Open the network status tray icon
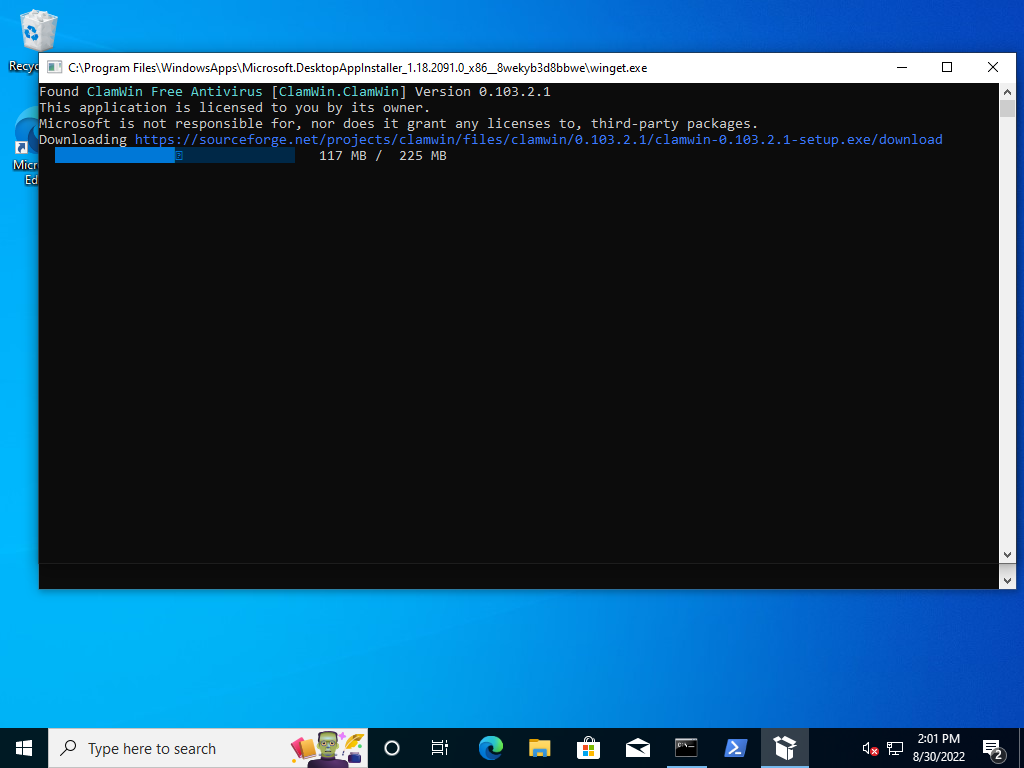 point(895,748)
